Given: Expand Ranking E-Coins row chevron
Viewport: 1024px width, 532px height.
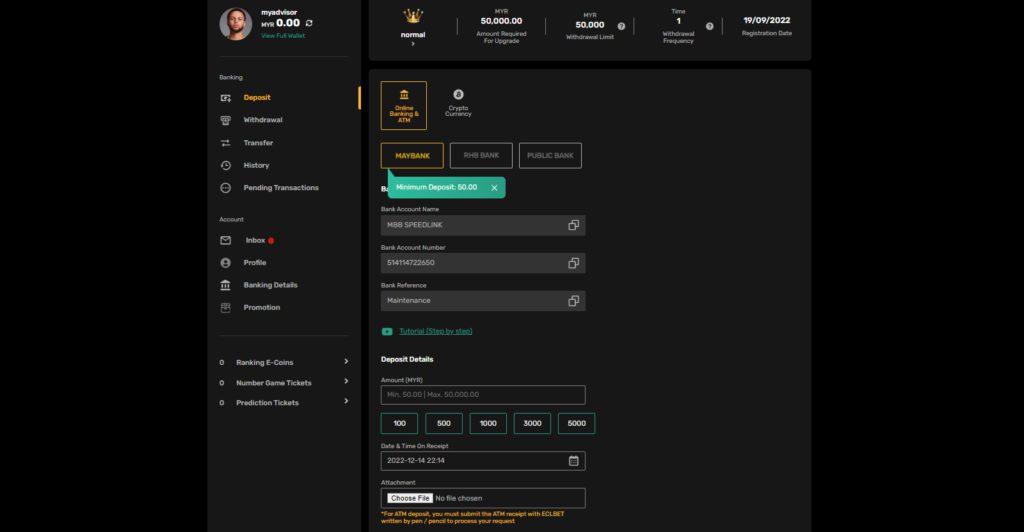Looking at the screenshot, I should (346, 362).
